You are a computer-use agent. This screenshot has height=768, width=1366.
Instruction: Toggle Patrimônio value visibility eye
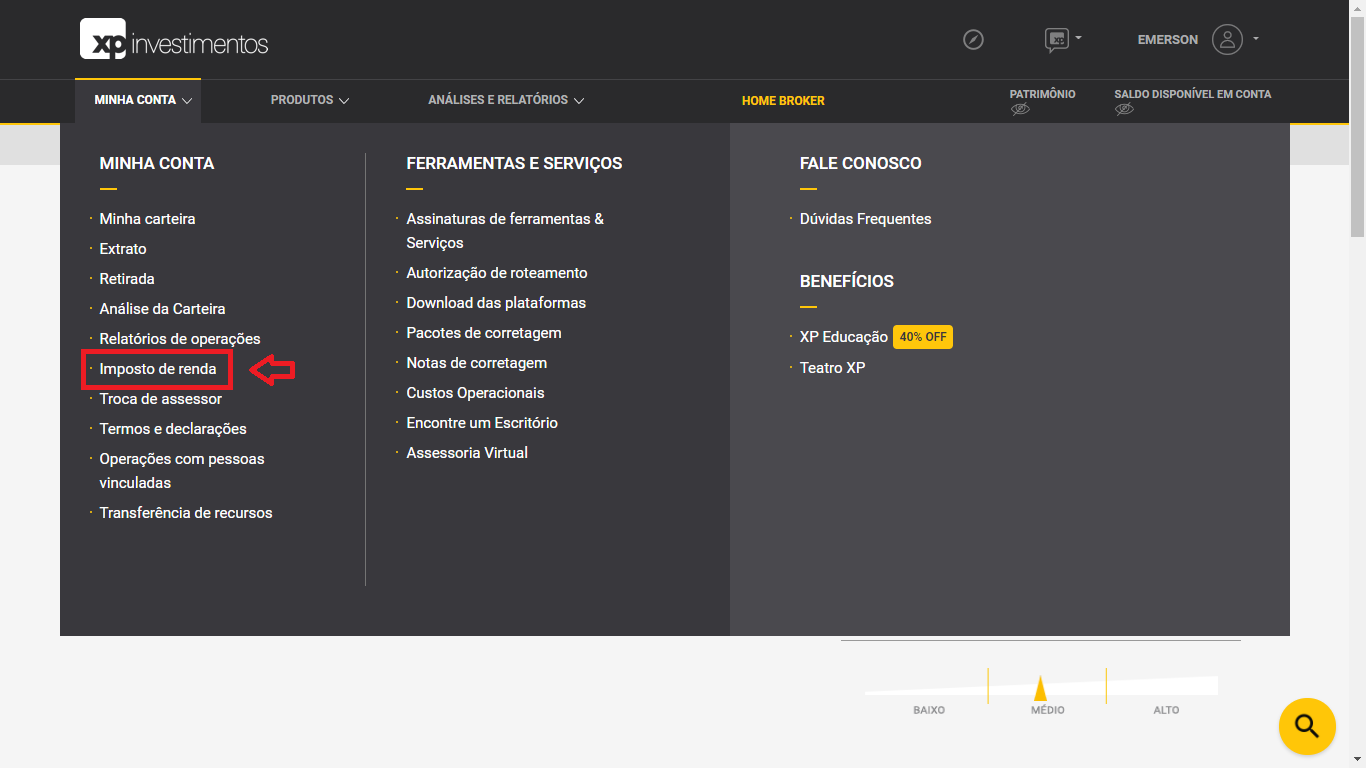tap(1020, 110)
